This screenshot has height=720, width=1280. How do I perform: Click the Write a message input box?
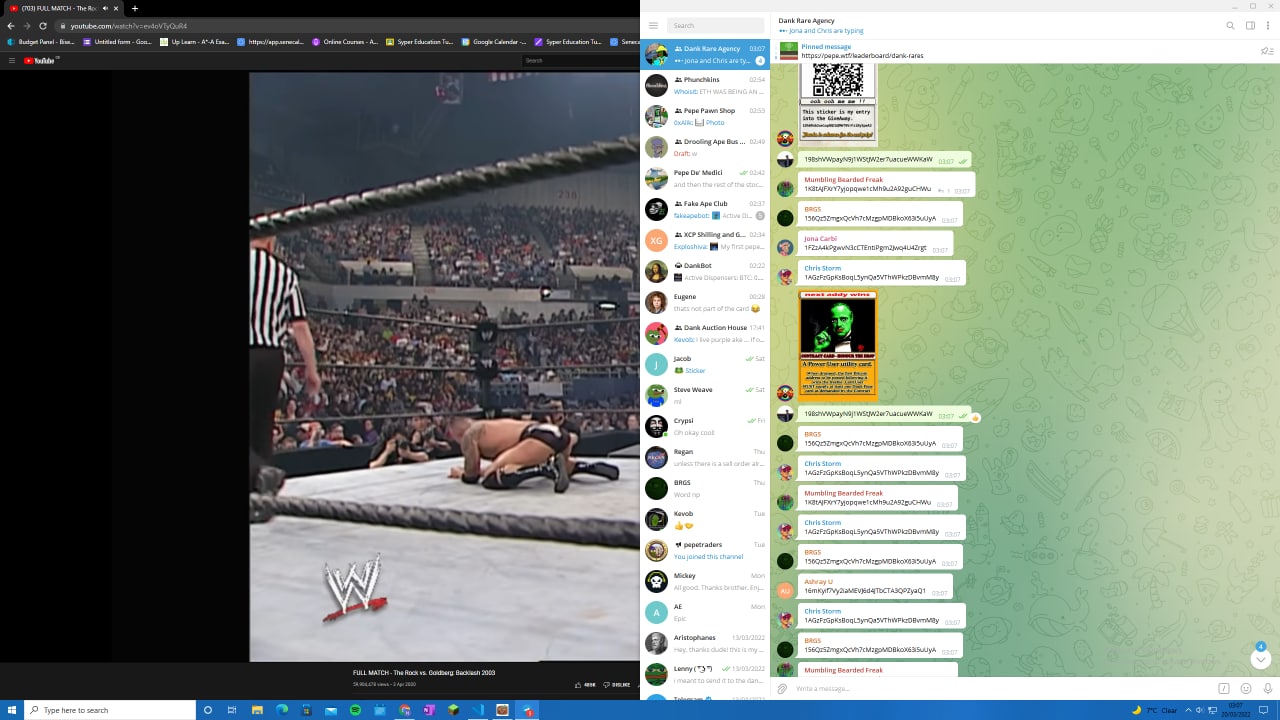click(x=1002, y=689)
